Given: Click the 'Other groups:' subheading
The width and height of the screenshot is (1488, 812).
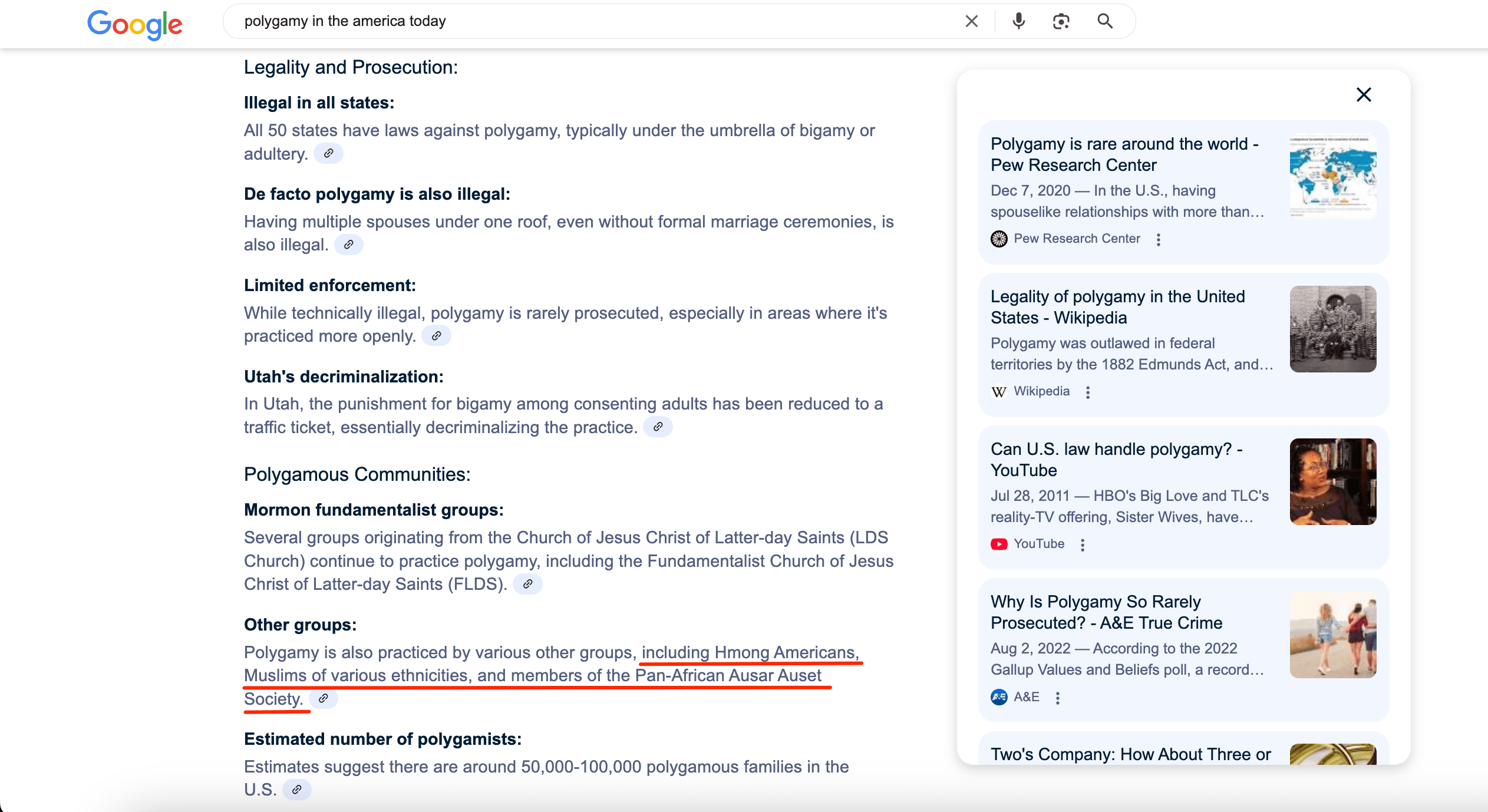Looking at the screenshot, I should pyautogui.click(x=300, y=625).
